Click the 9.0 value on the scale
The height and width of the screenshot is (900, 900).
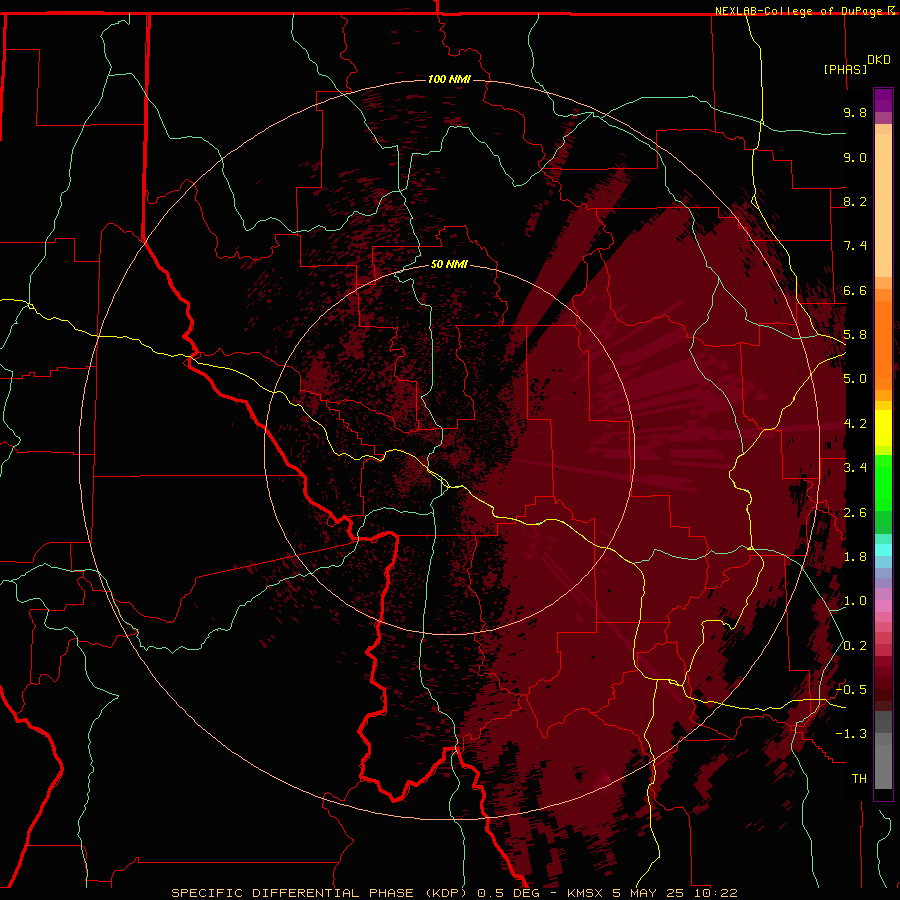[x=855, y=157]
